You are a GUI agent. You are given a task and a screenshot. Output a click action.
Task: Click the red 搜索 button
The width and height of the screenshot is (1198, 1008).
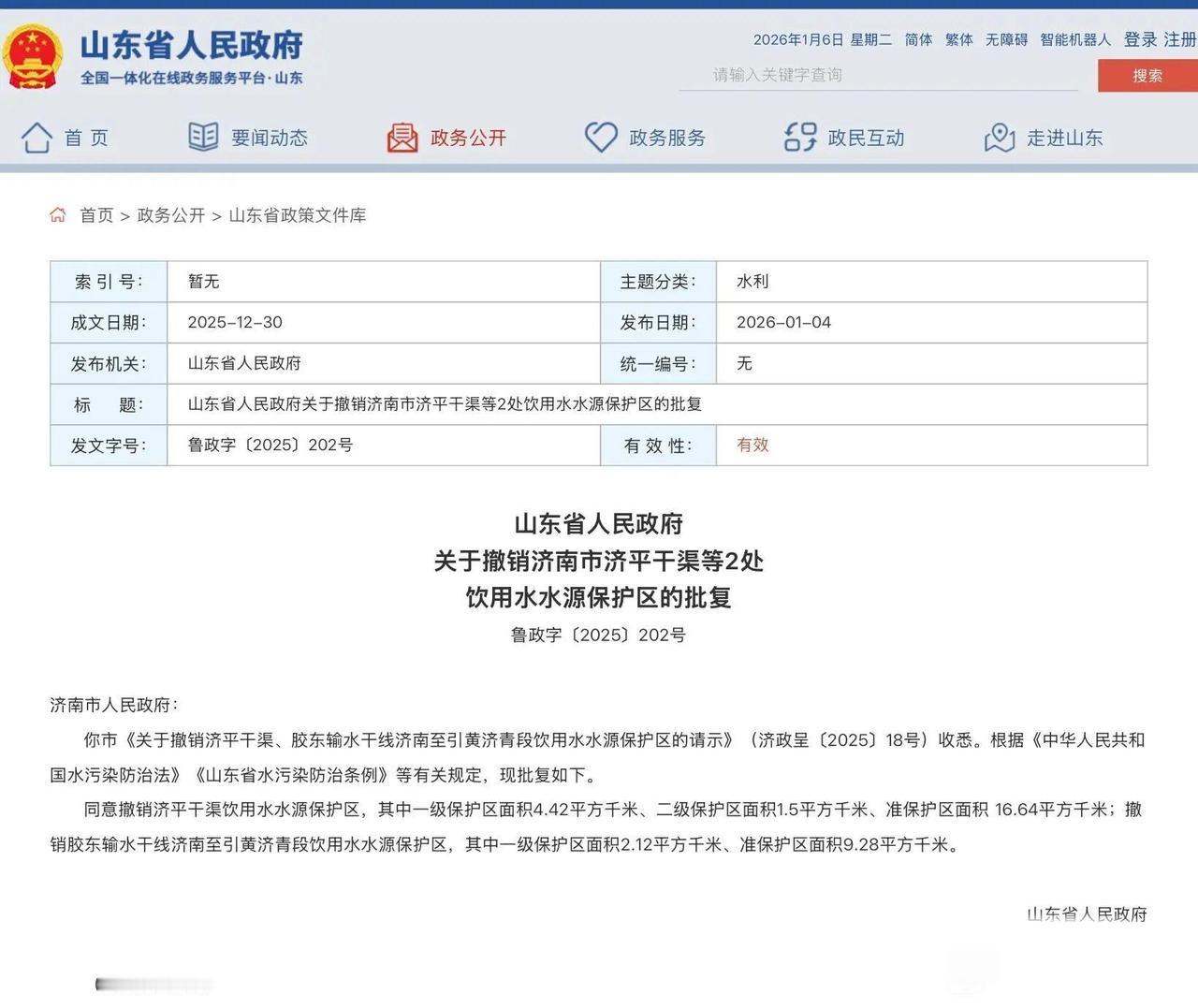[x=1147, y=76]
